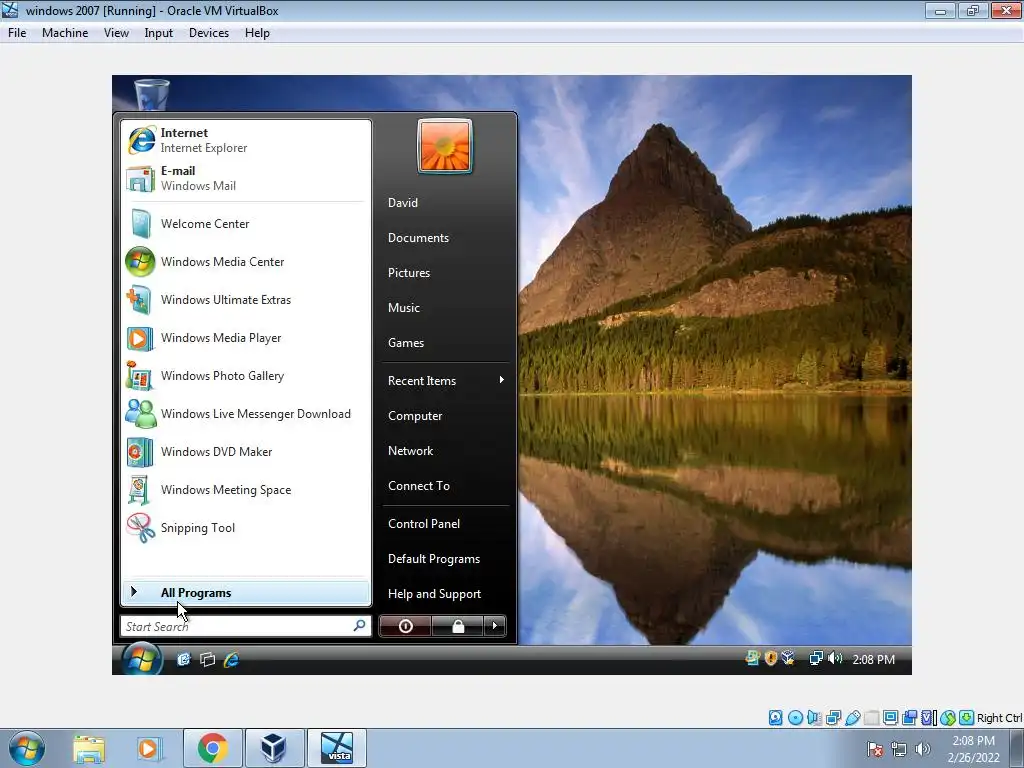Launch Windows Mail E-mail entry

click(x=246, y=178)
